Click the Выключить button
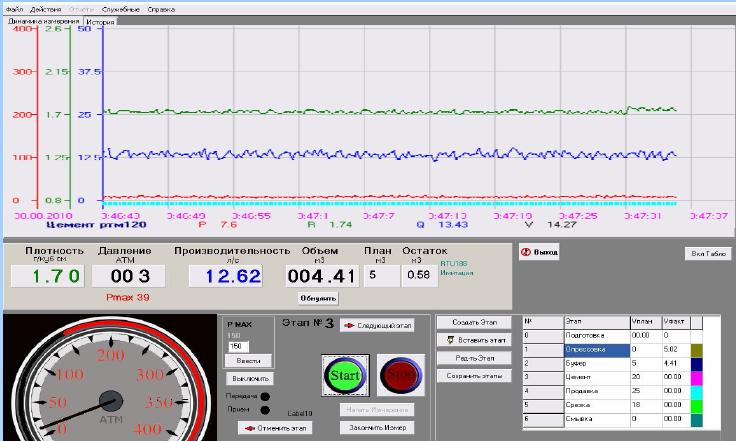This screenshot has height=441, width=736. [250, 379]
